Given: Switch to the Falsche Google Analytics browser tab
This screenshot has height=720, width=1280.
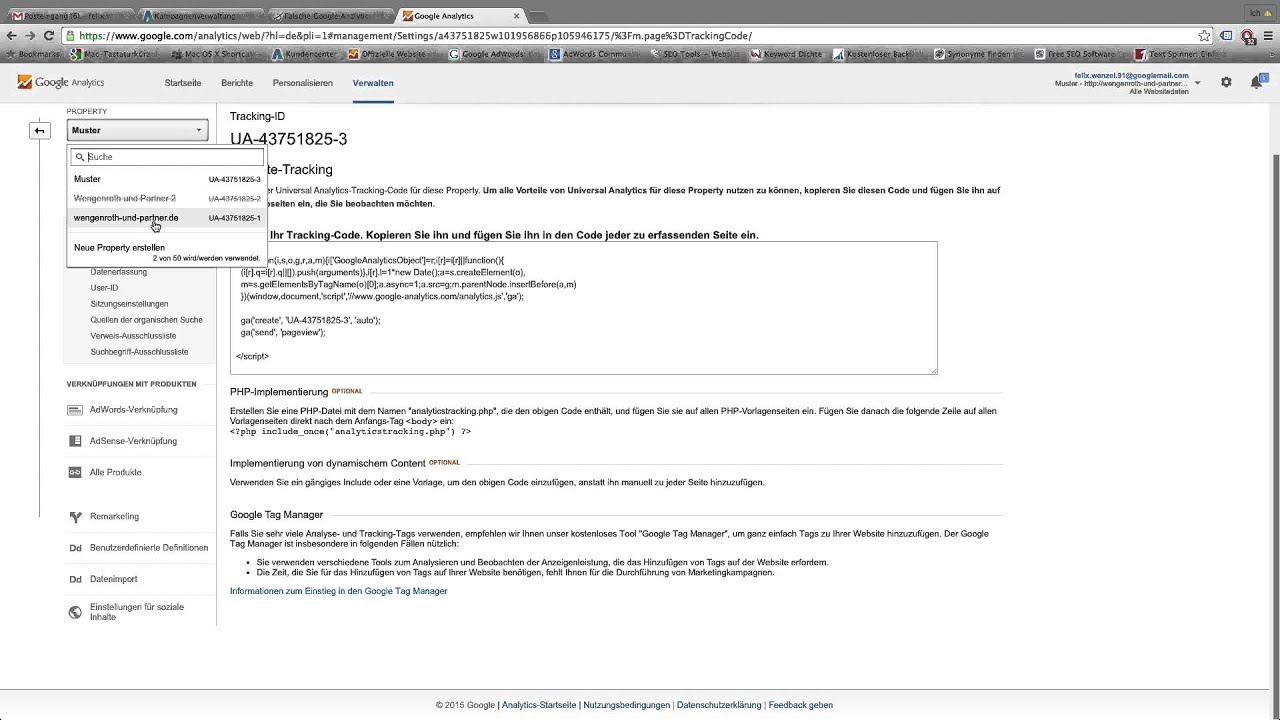Looking at the screenshot, I should (330, 16).
